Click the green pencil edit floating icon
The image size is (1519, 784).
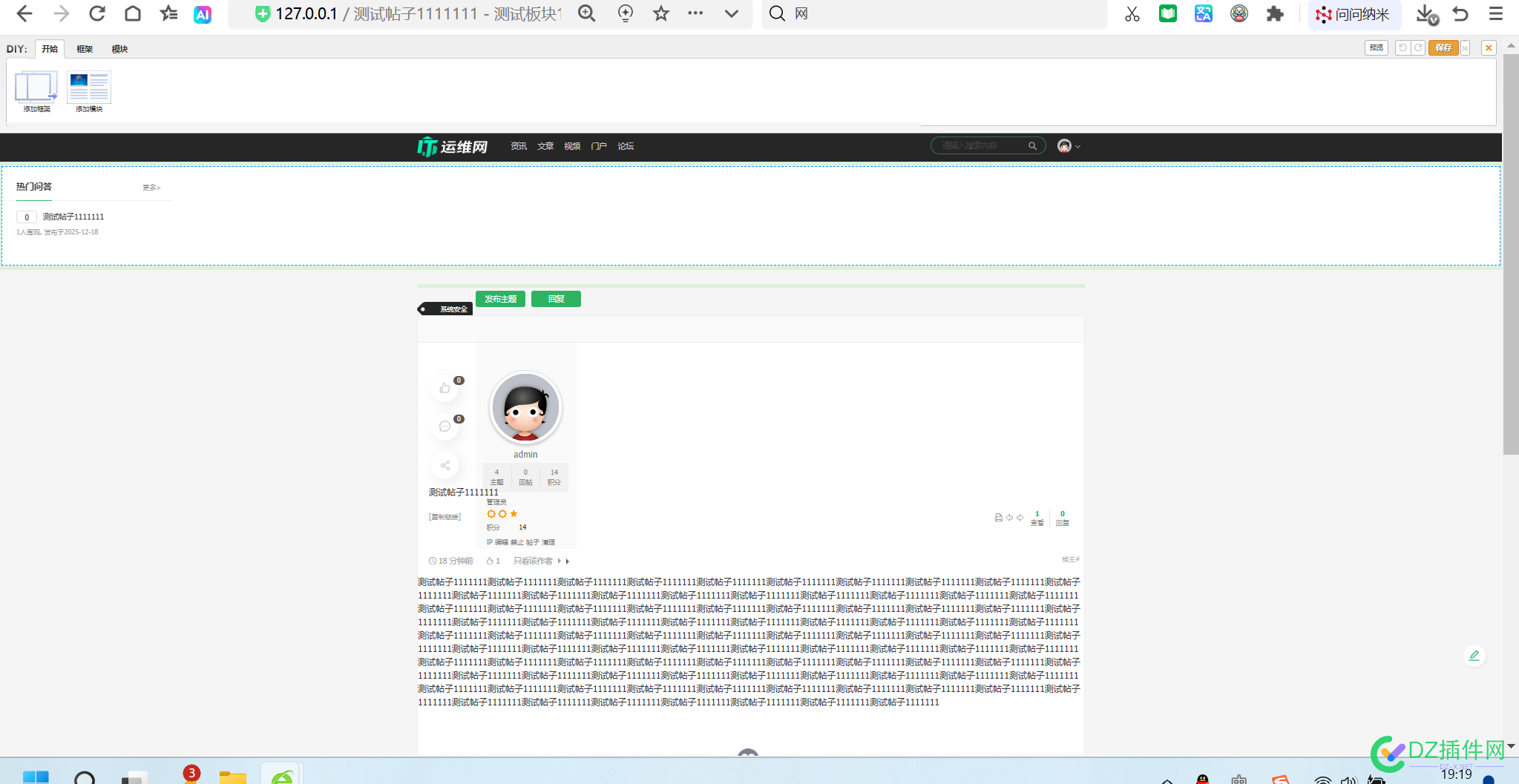point(1474,656)
